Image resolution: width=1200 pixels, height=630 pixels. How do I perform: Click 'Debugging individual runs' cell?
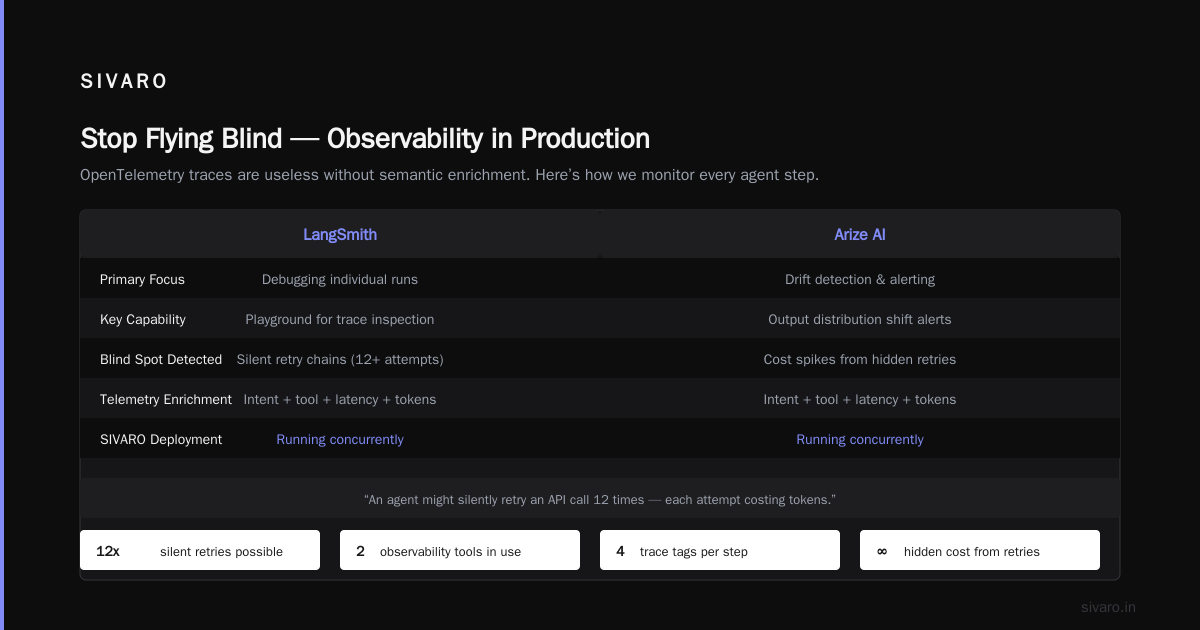pyautogui.click(x=340, y=280)
